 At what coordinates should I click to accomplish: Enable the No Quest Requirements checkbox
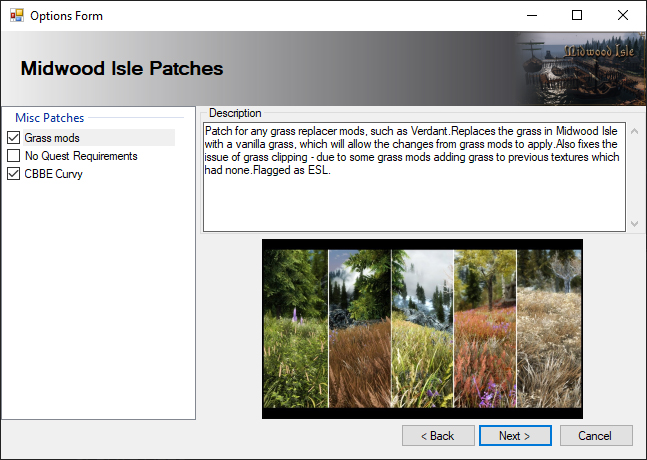click(14, 156)
